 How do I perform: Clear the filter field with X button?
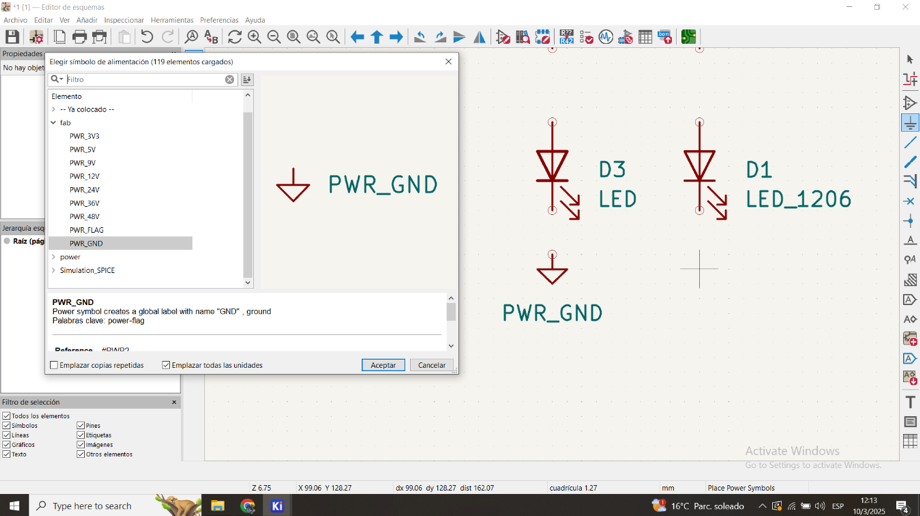pos(229,79)
